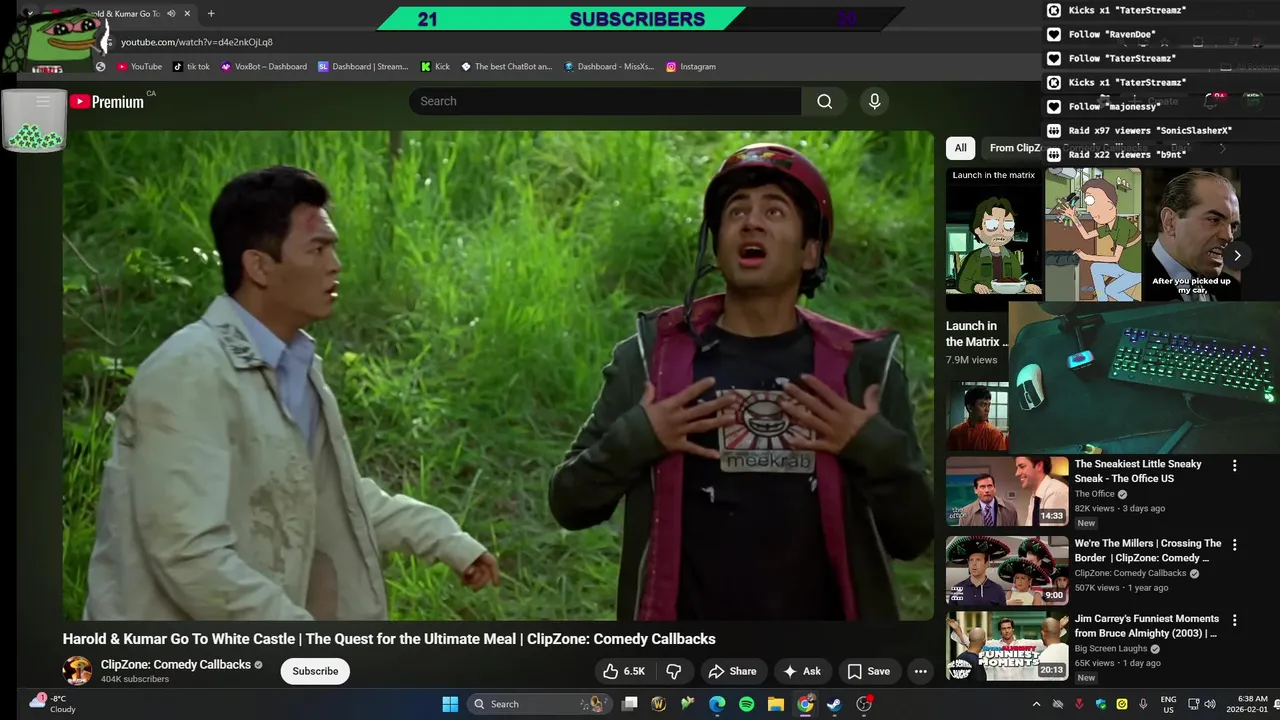Visit The Office channel name
Viewport: 1280px width, 720px height.
coord(1094,494)
